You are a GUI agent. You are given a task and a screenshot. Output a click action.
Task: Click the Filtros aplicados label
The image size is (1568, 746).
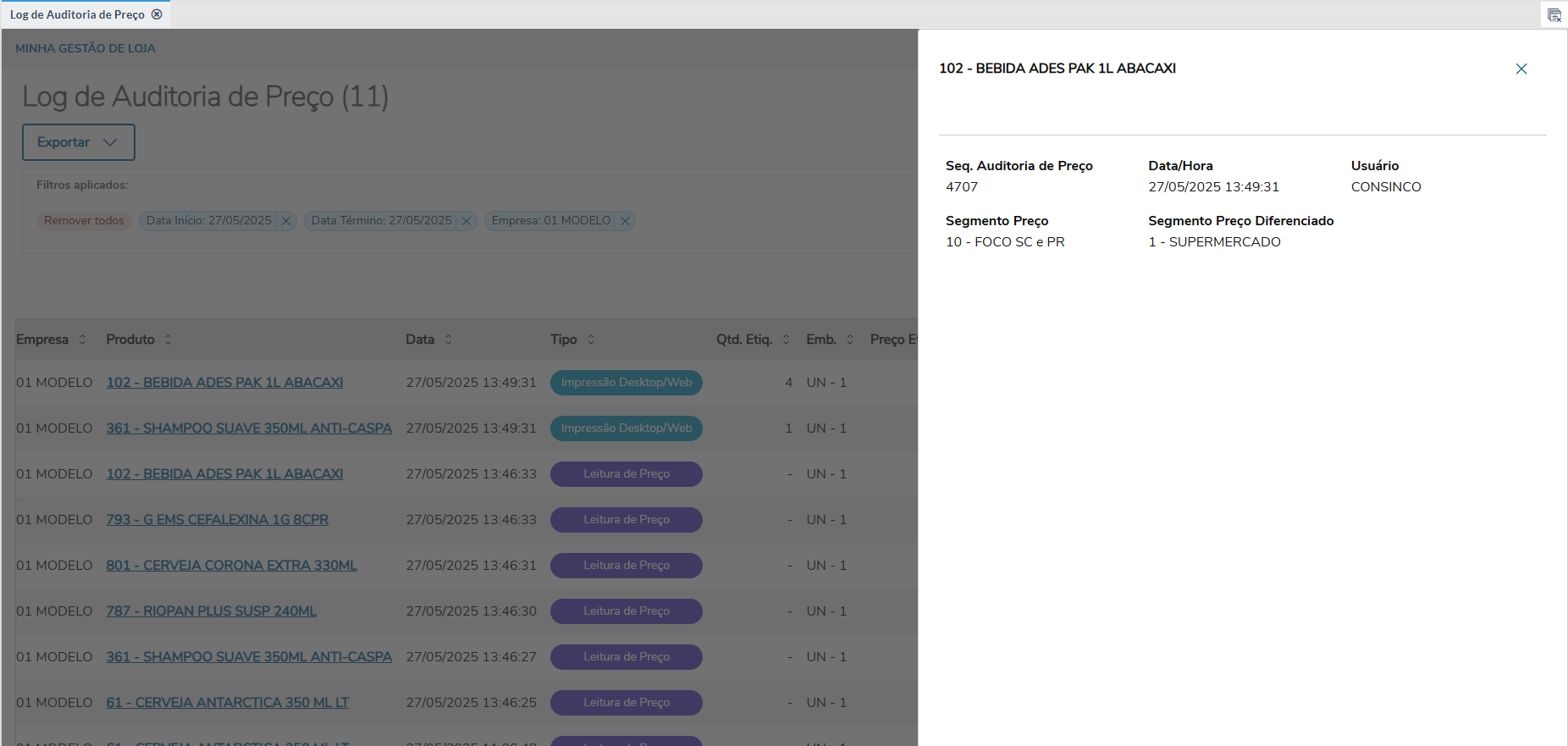point(82,185)
